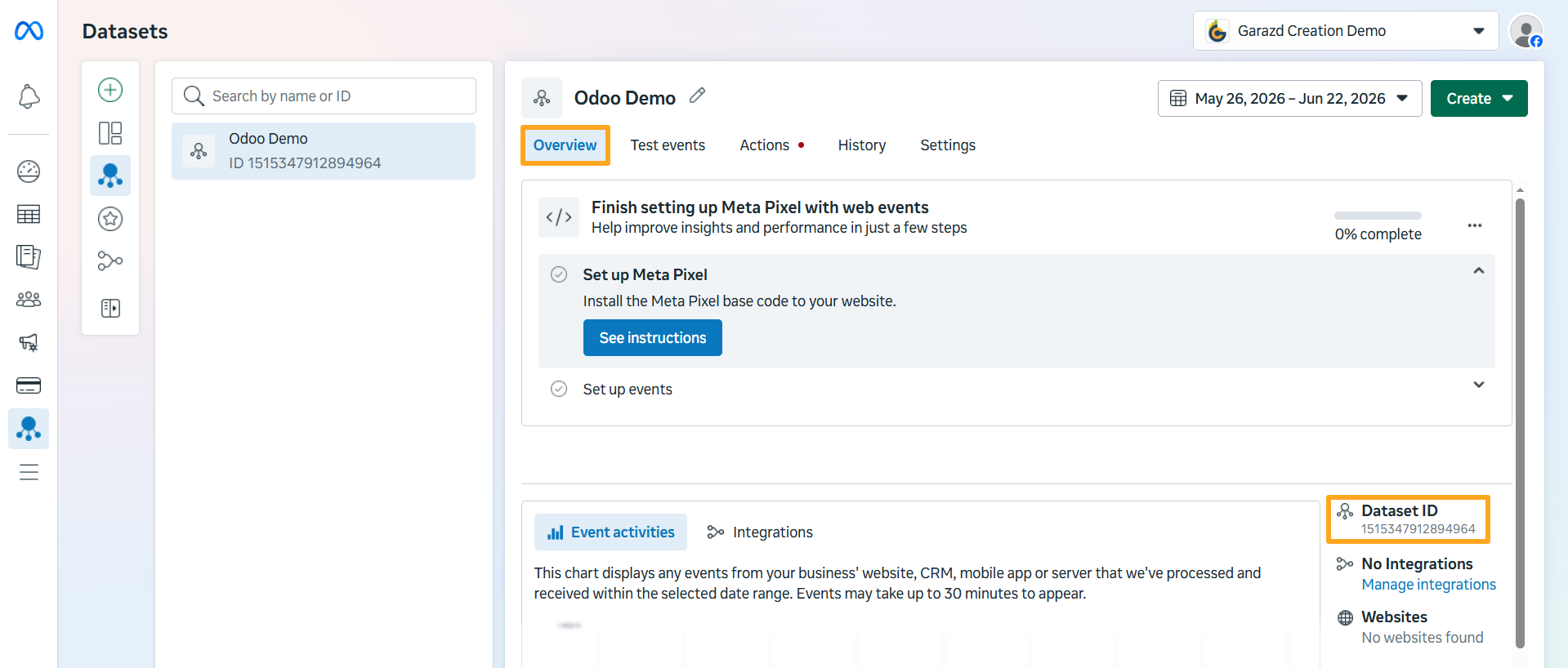Open the Manage integrations link
This screenshot has width=1568, height=668.
(x=1429, y=585)
